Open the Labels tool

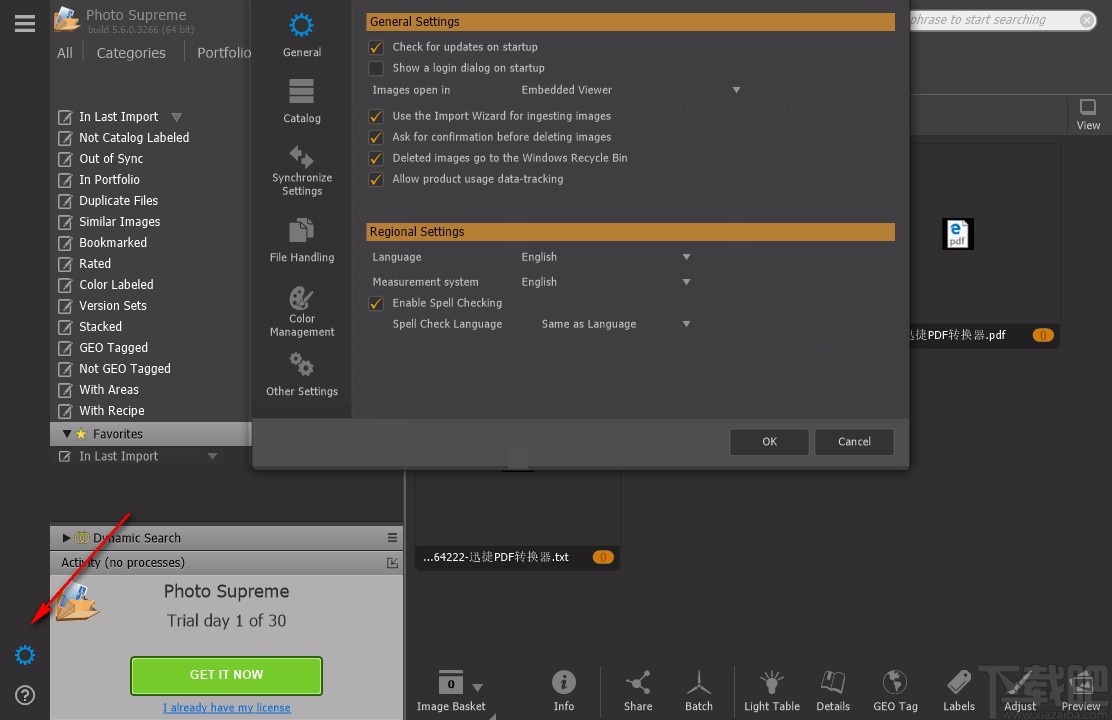point(959,690)
